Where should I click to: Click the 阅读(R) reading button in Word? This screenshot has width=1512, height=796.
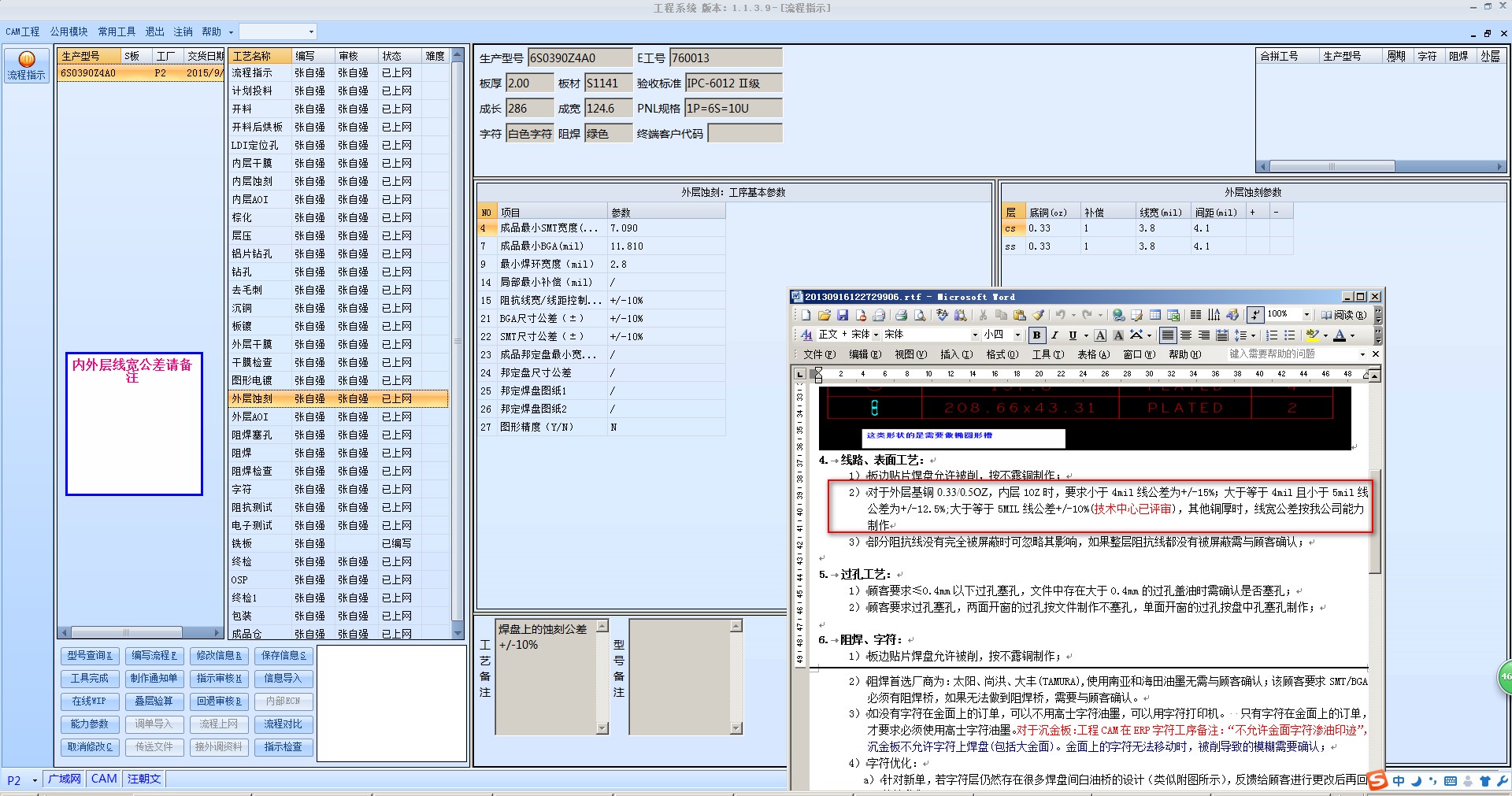(1344, 315)
